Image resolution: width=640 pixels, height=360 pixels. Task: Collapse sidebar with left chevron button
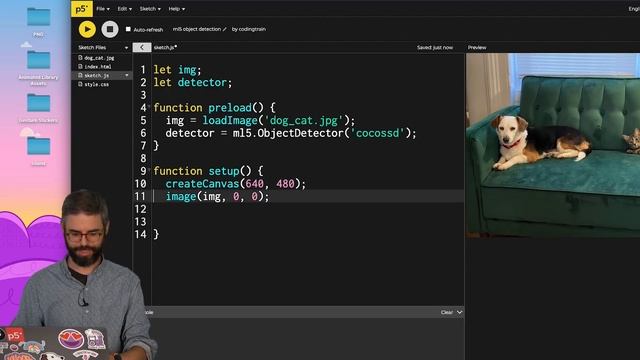(142, 47)
